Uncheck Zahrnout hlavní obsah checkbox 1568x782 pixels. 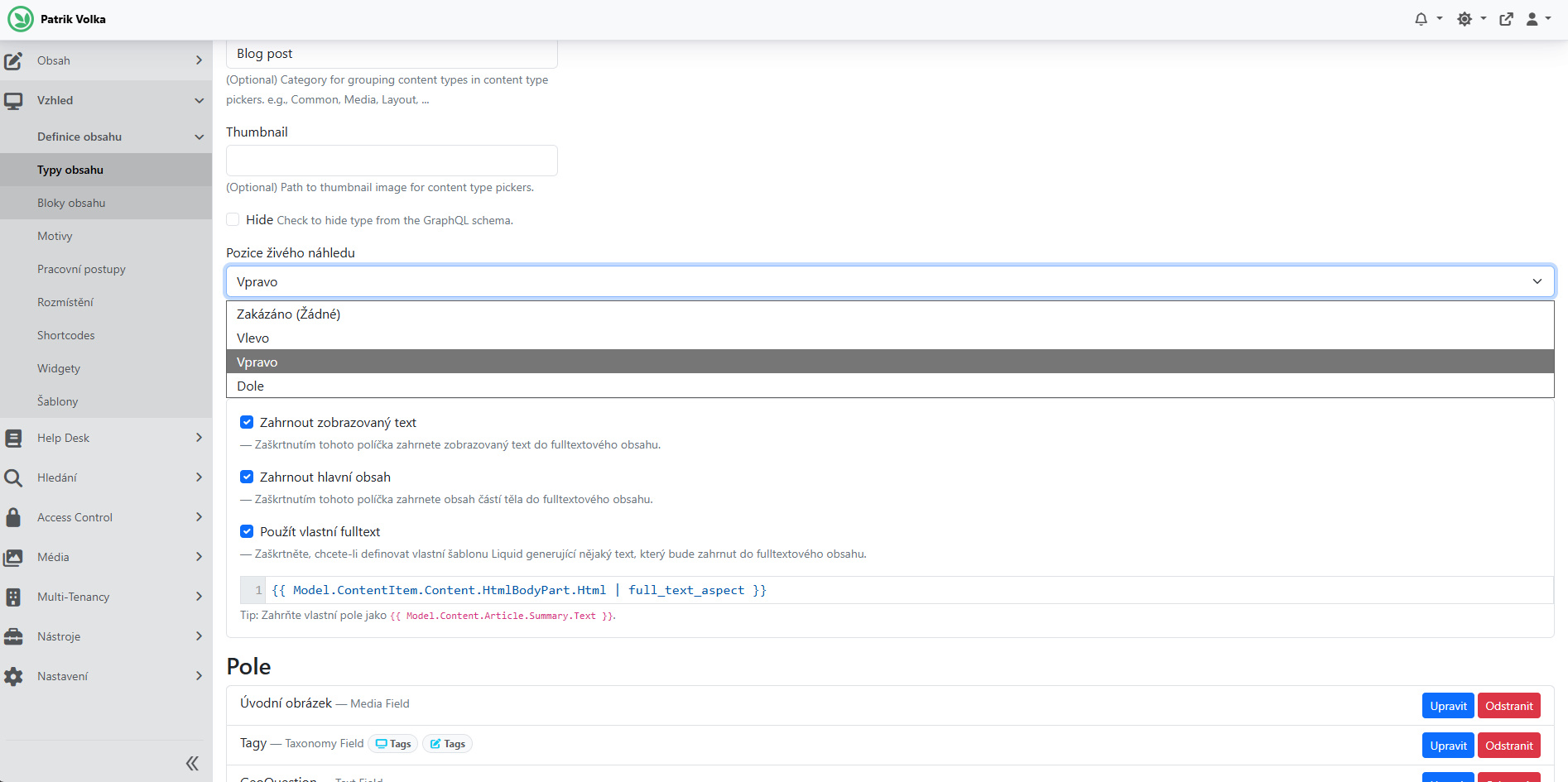(247, 477)
